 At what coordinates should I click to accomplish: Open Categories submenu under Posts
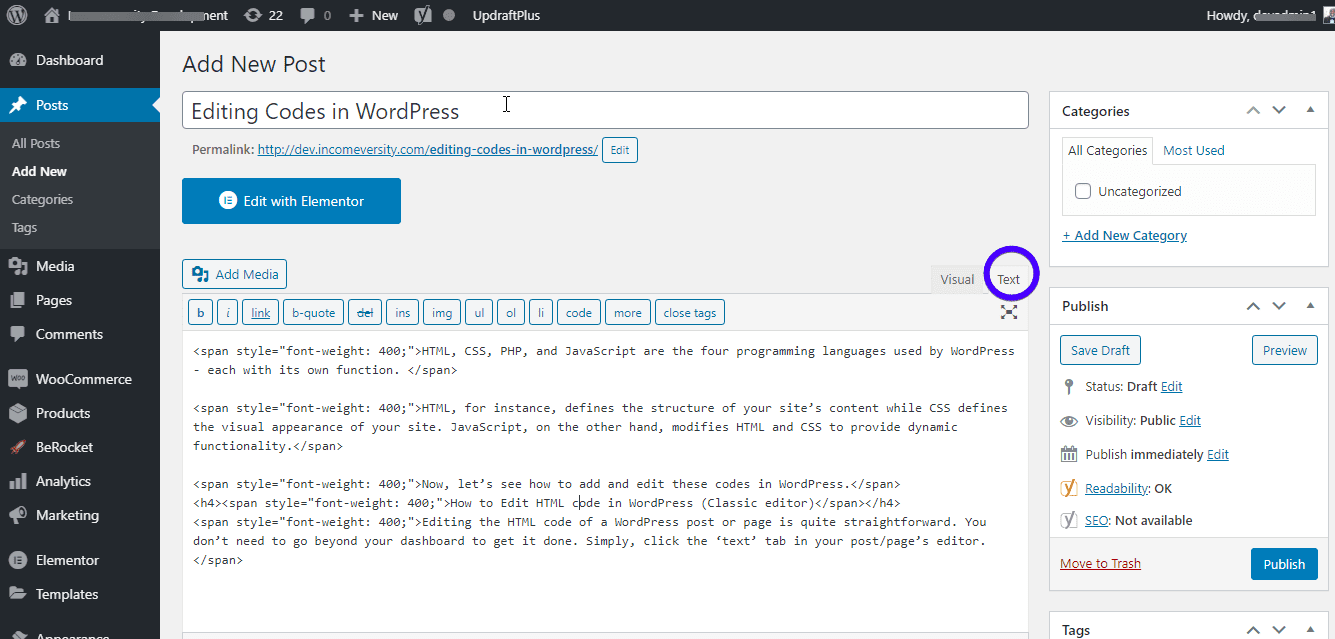[x=42, y=199]
